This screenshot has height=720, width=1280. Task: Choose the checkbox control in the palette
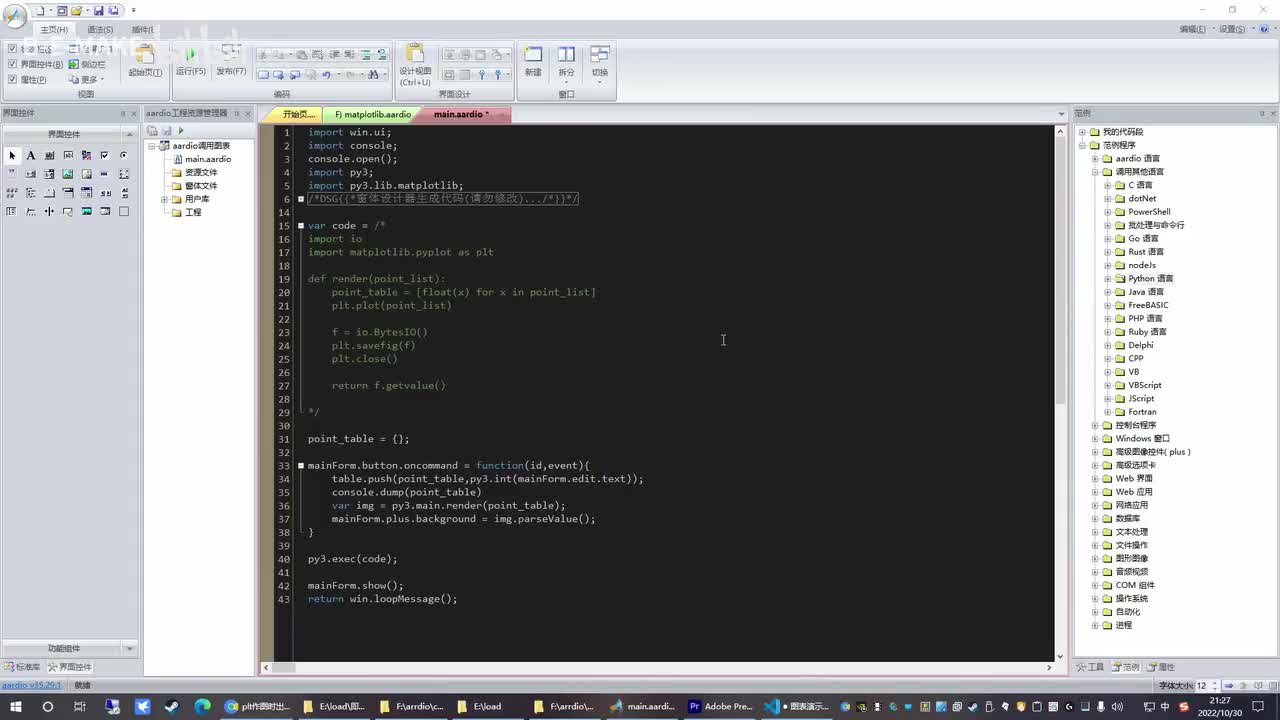105,155
